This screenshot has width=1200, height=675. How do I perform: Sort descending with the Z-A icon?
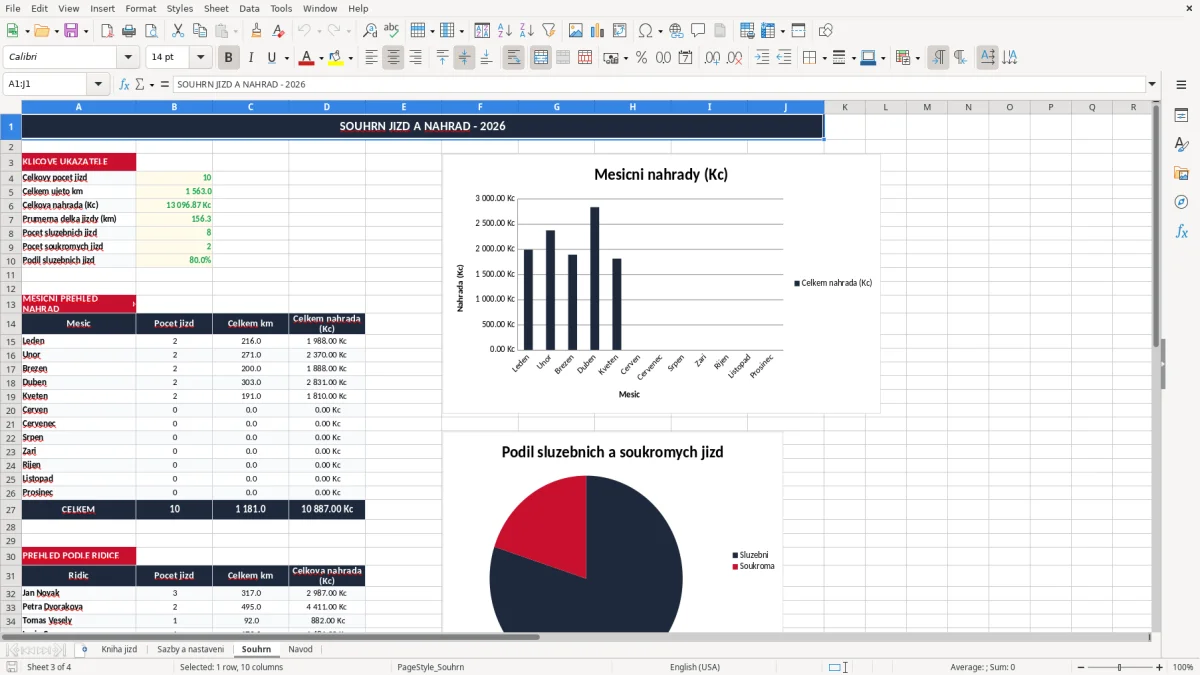tap(526, 31)
